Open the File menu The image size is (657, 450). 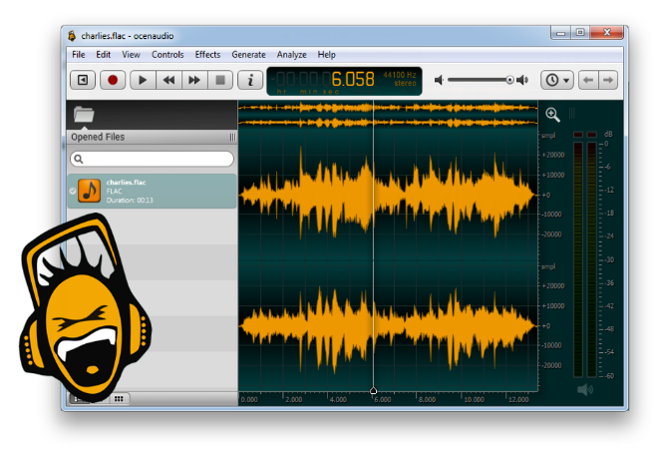click(x=78, y=55)
